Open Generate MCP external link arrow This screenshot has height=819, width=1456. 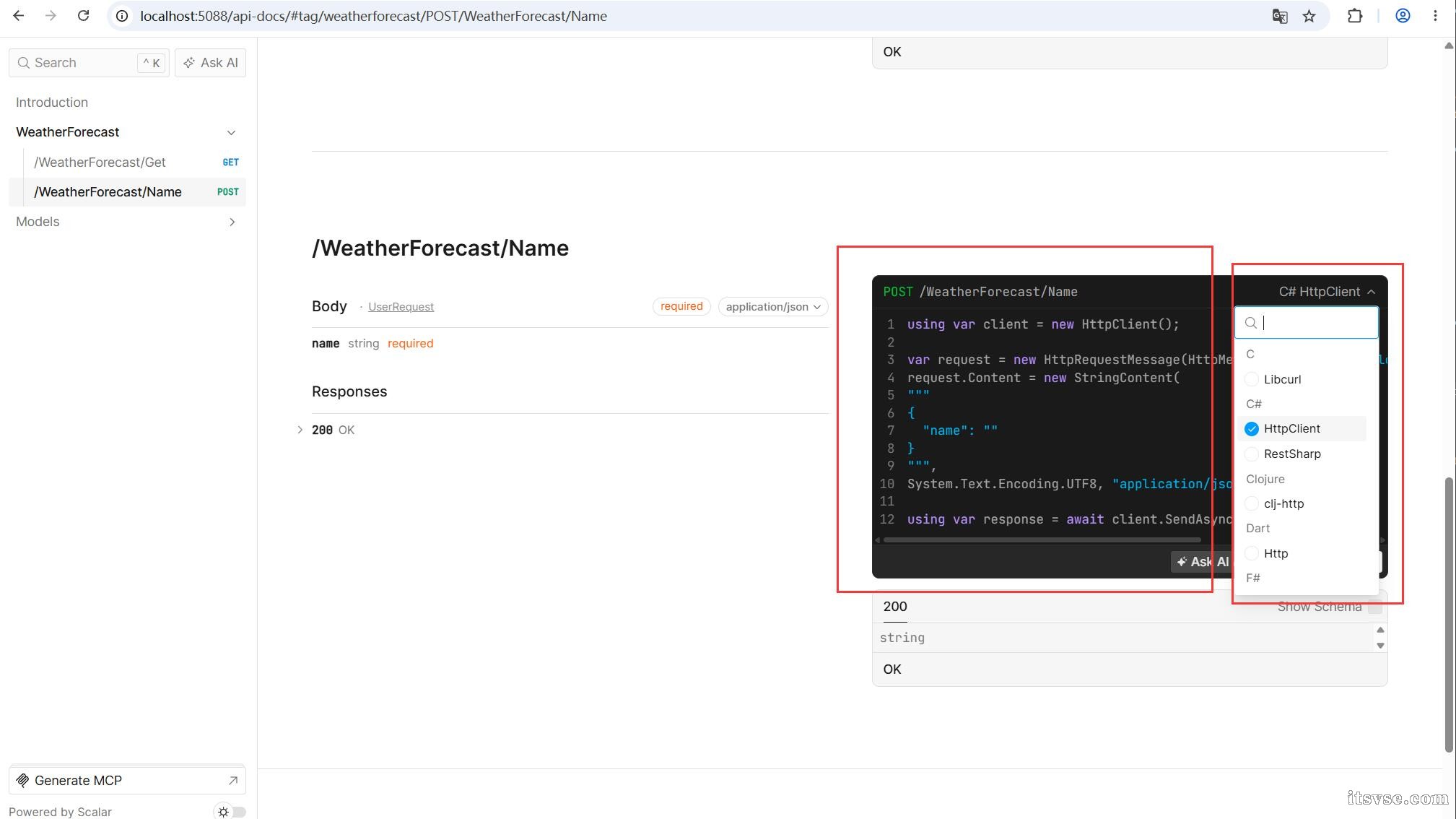(232, 780)
